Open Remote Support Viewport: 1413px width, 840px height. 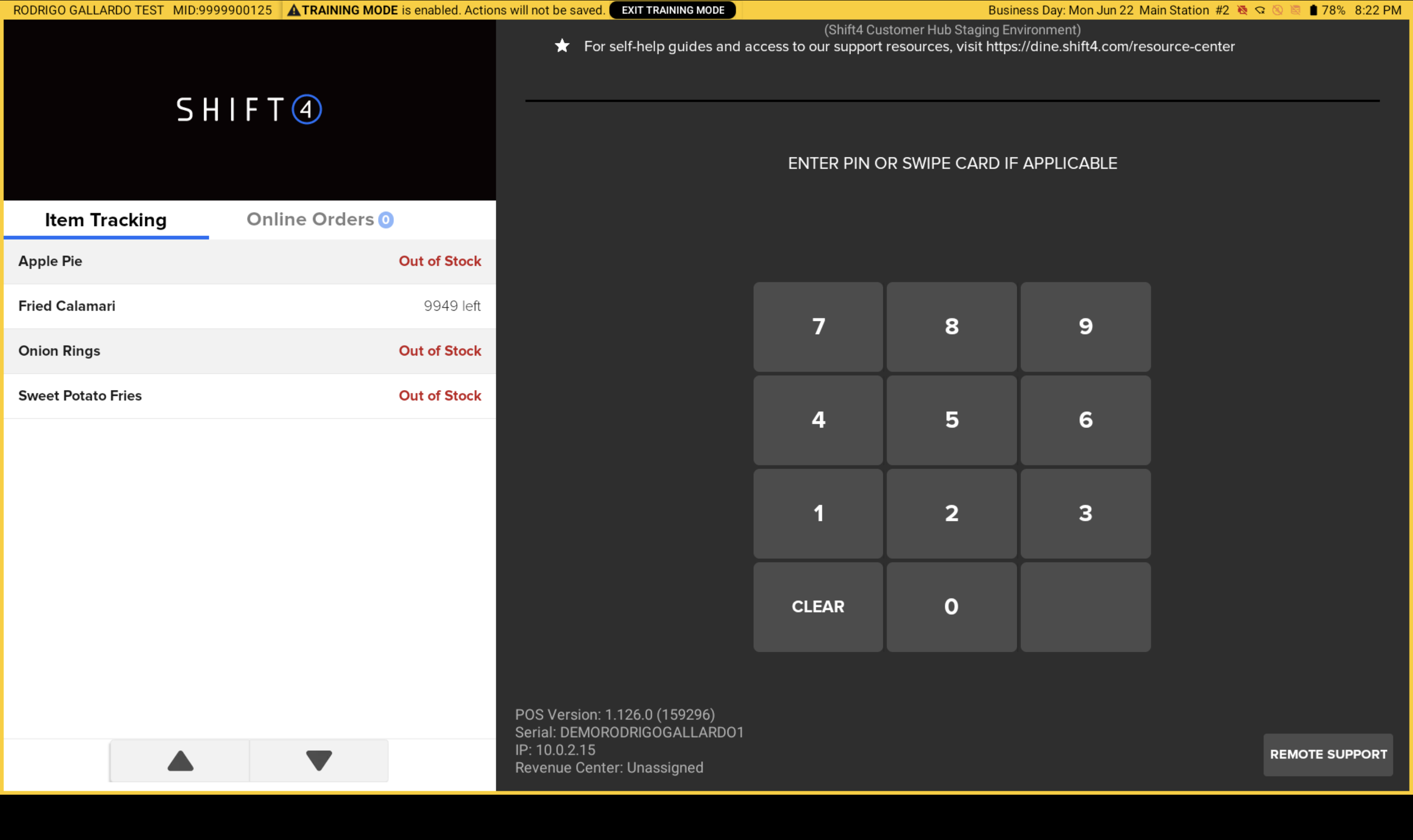point(1328,755)
